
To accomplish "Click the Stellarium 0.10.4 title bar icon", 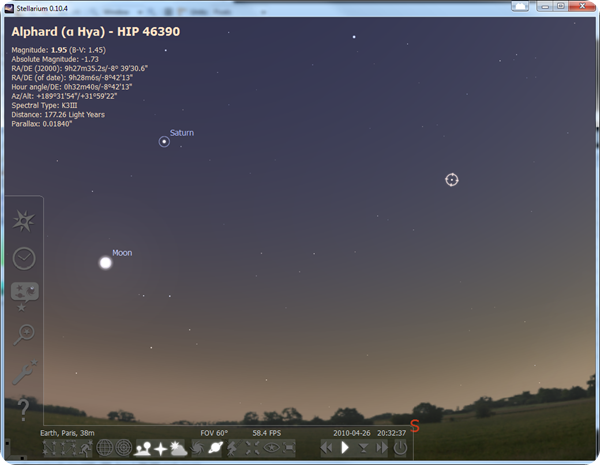I will click(9, 8).
